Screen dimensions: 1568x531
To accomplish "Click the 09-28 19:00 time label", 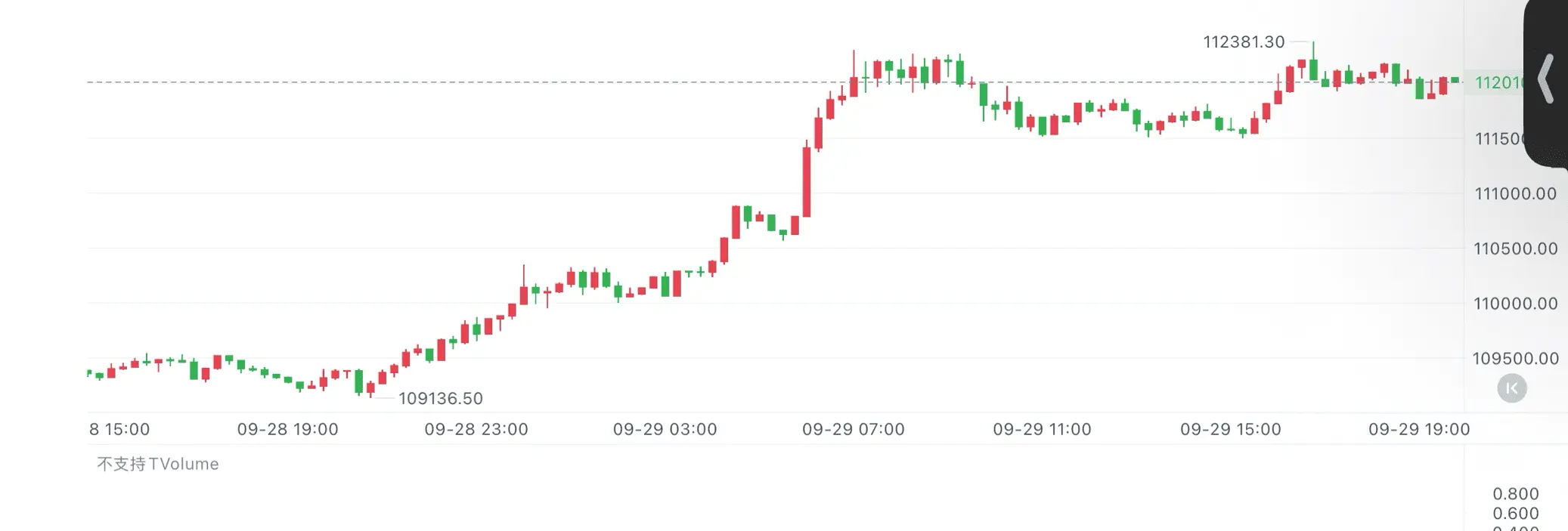I will tap(287, 429).
